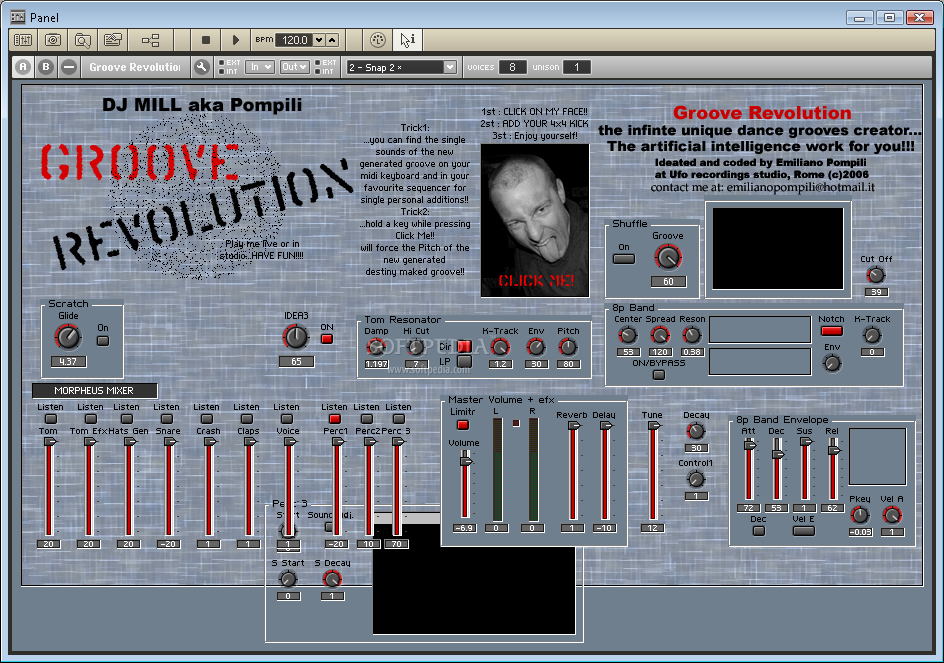Viewport: 944px width, 663px height.
Task: Click the Scratch Glide knob
Action: [68, 337]
